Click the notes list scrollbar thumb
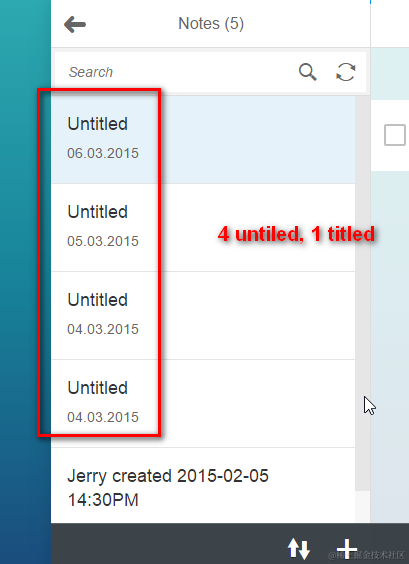The height and width of the screenshot is (564, 409). 363,293
